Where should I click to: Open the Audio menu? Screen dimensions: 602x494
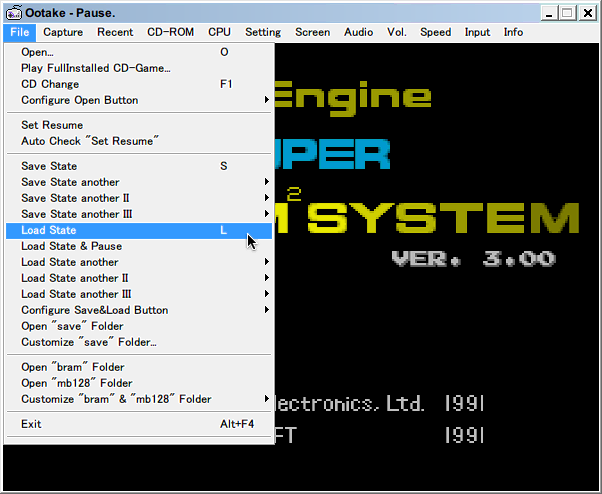[358, 32]
